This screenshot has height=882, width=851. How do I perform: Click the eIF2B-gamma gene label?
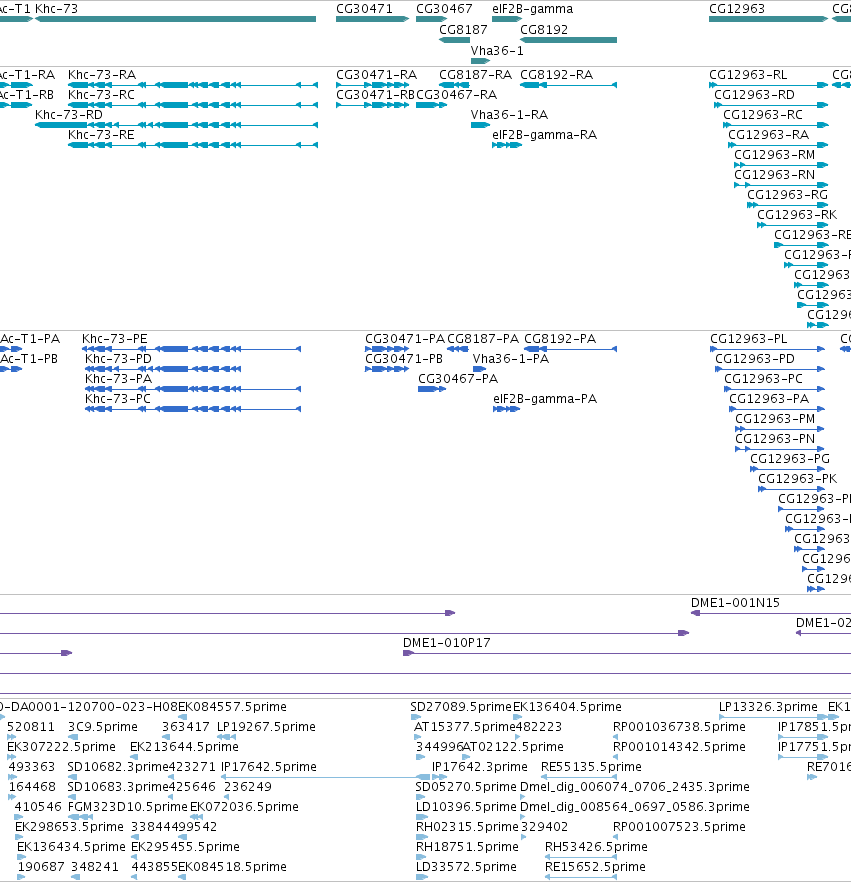[532, 9]
